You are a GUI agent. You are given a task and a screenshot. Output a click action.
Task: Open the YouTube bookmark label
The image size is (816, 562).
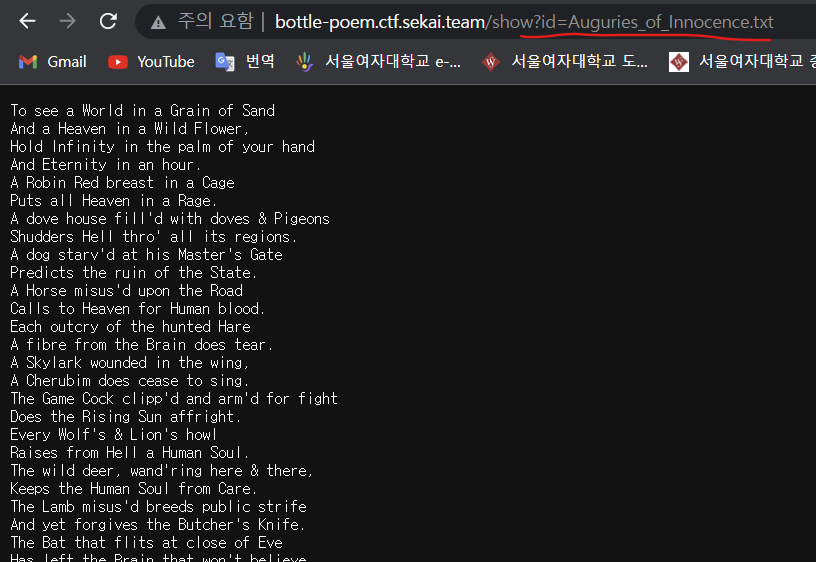coord(166,62)
